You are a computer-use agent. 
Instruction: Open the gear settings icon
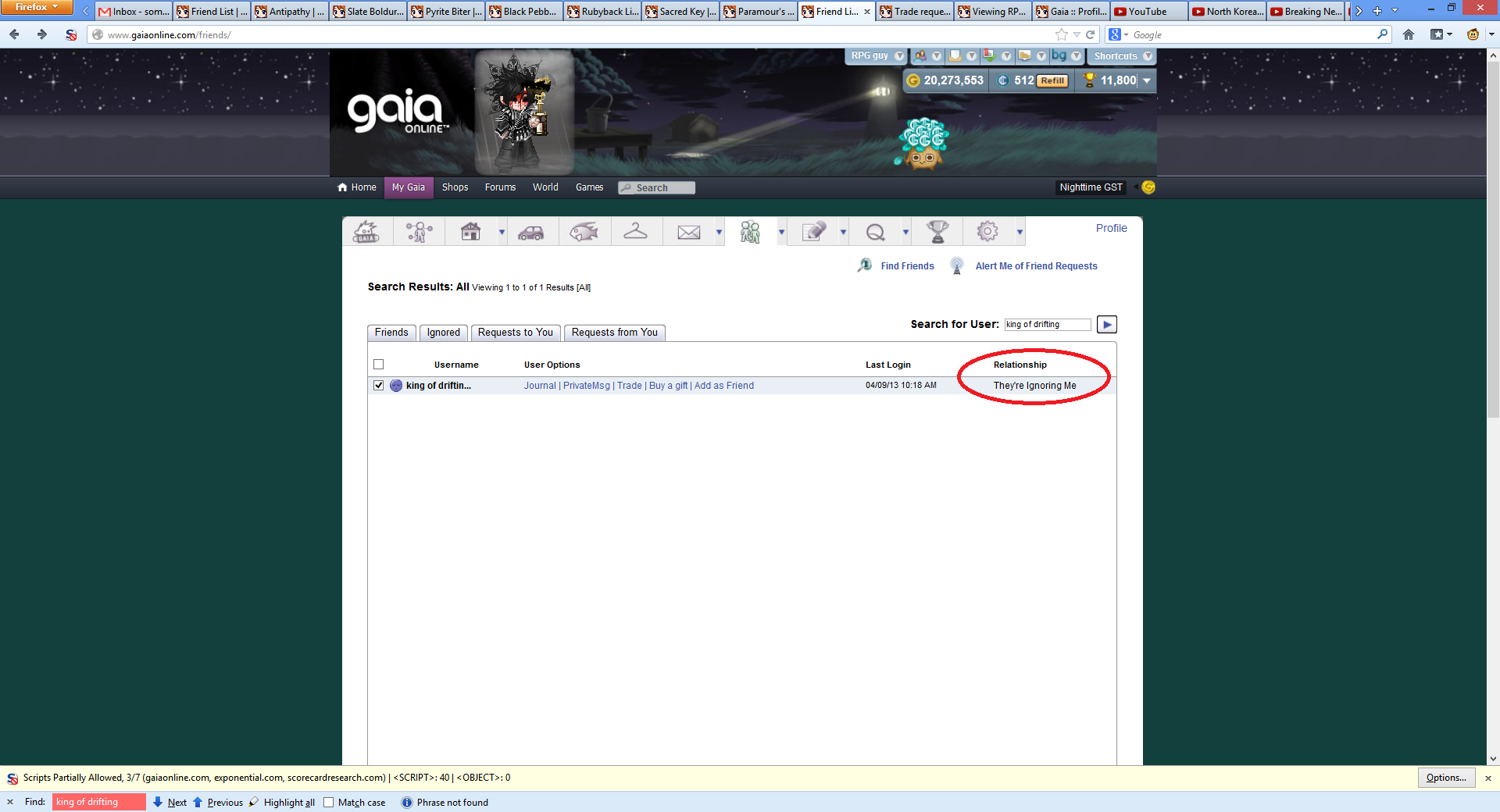pos(987,231)
